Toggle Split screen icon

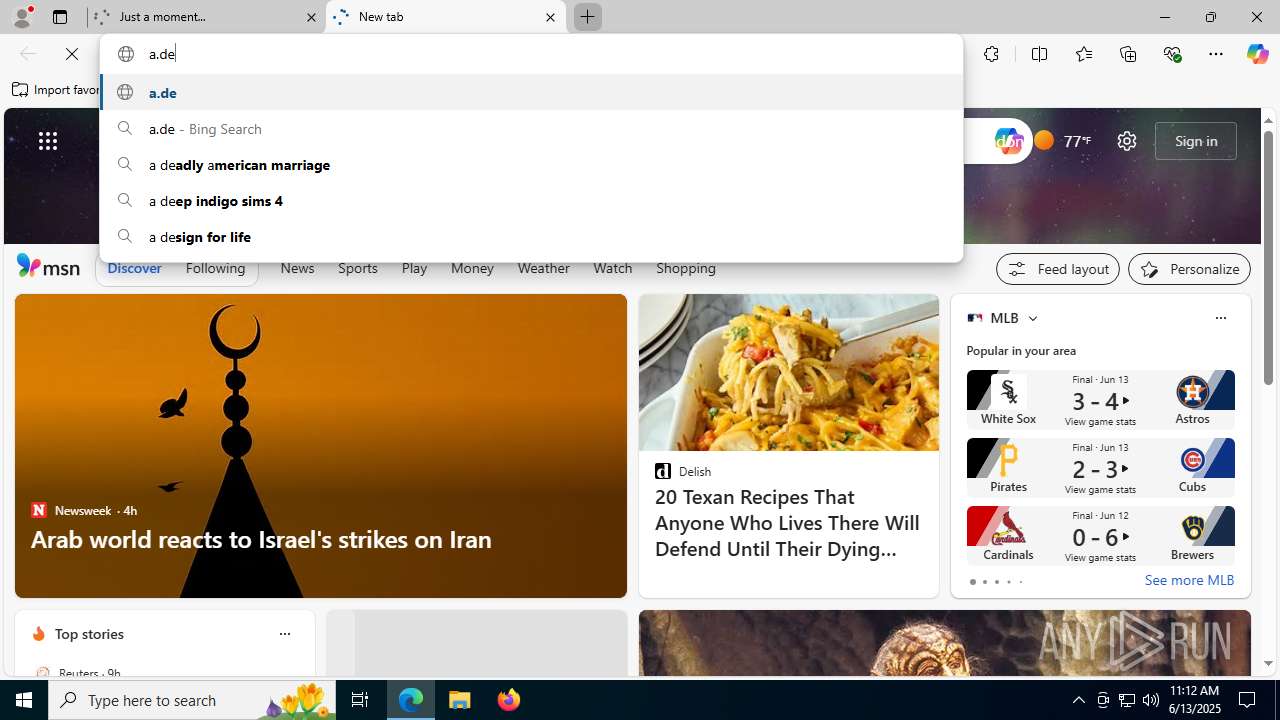1039,54
